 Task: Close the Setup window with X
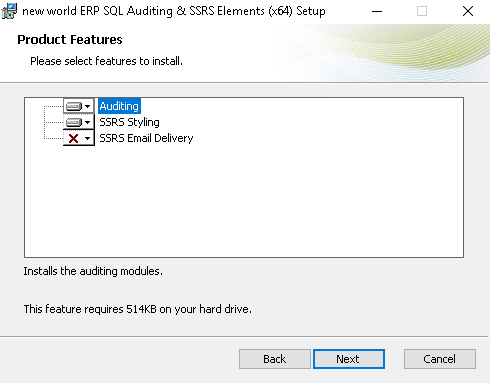pyautogui.click(x=468, y=11)
